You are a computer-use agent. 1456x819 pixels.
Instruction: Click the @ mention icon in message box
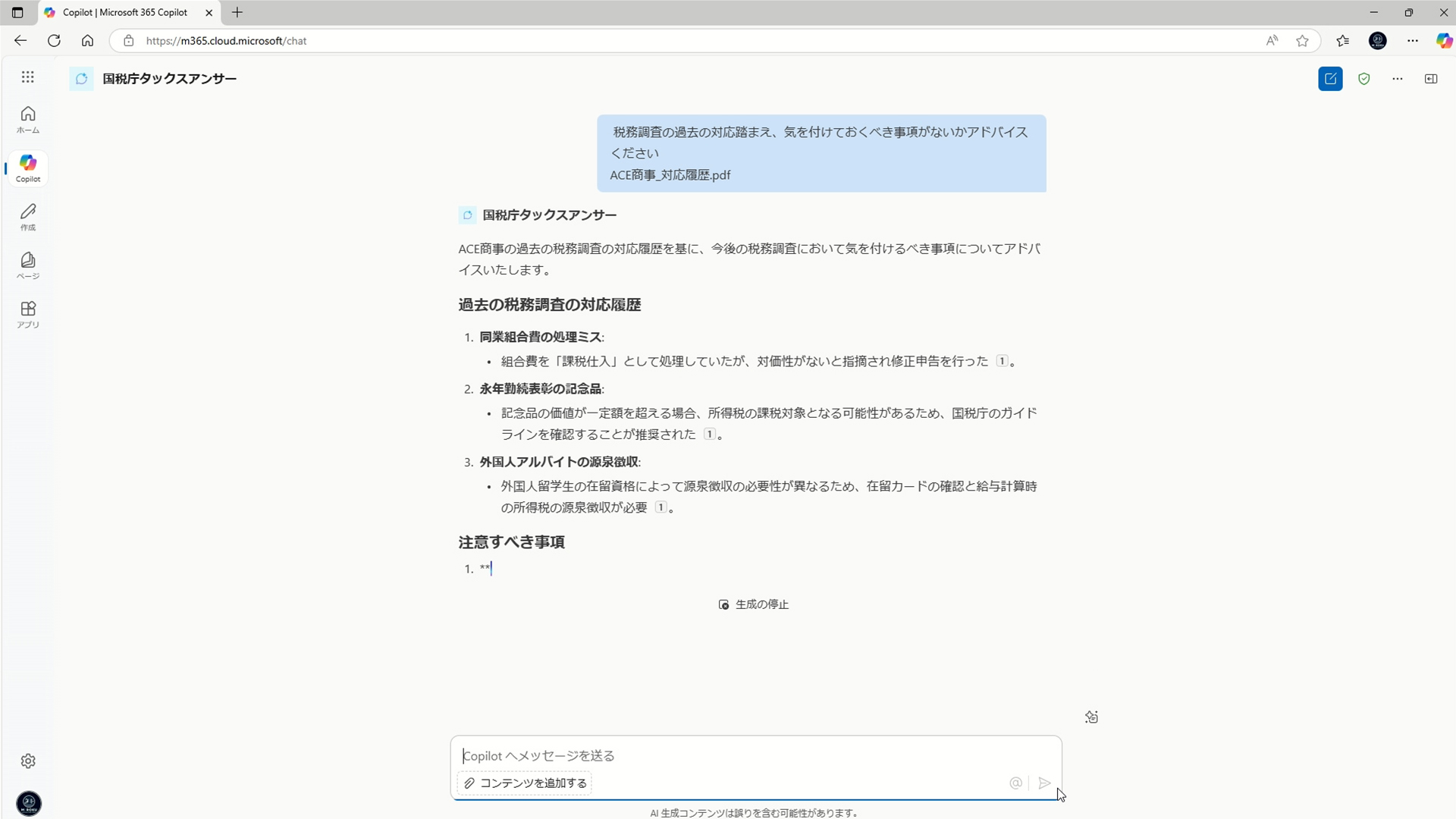pos(1016,783)
